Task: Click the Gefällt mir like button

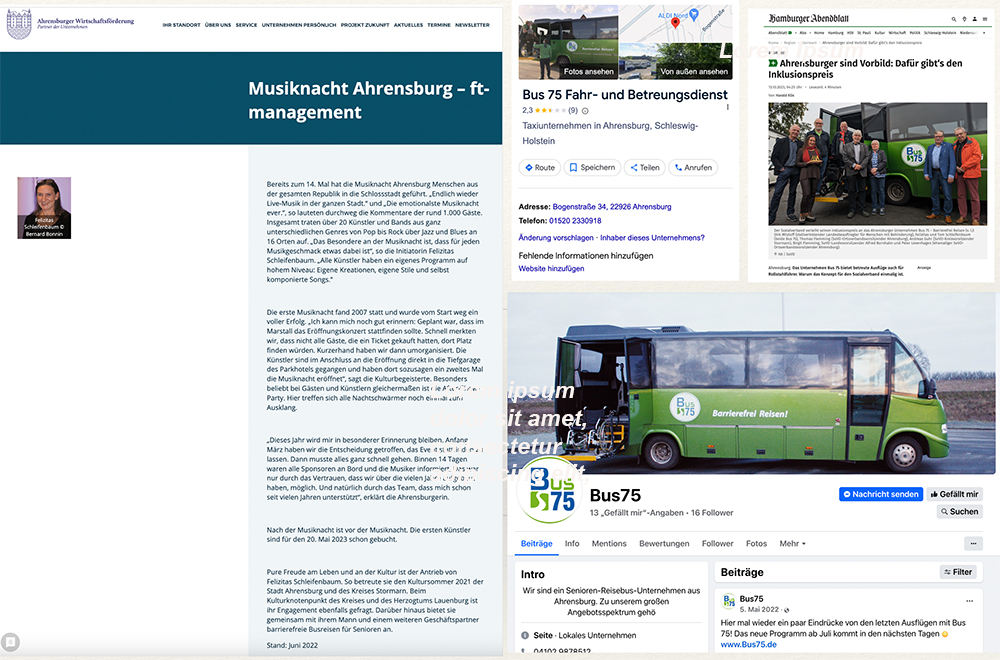Action: [x=954, y=494]
